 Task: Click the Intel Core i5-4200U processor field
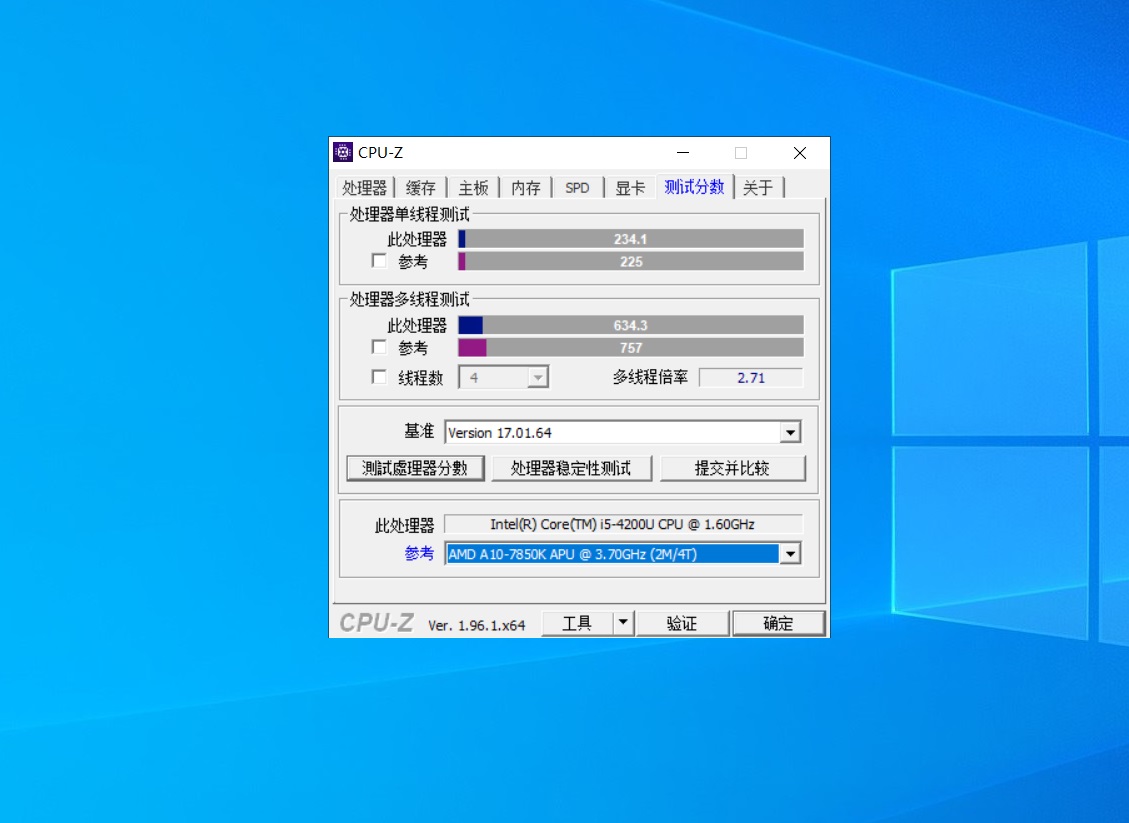(623, 524)
